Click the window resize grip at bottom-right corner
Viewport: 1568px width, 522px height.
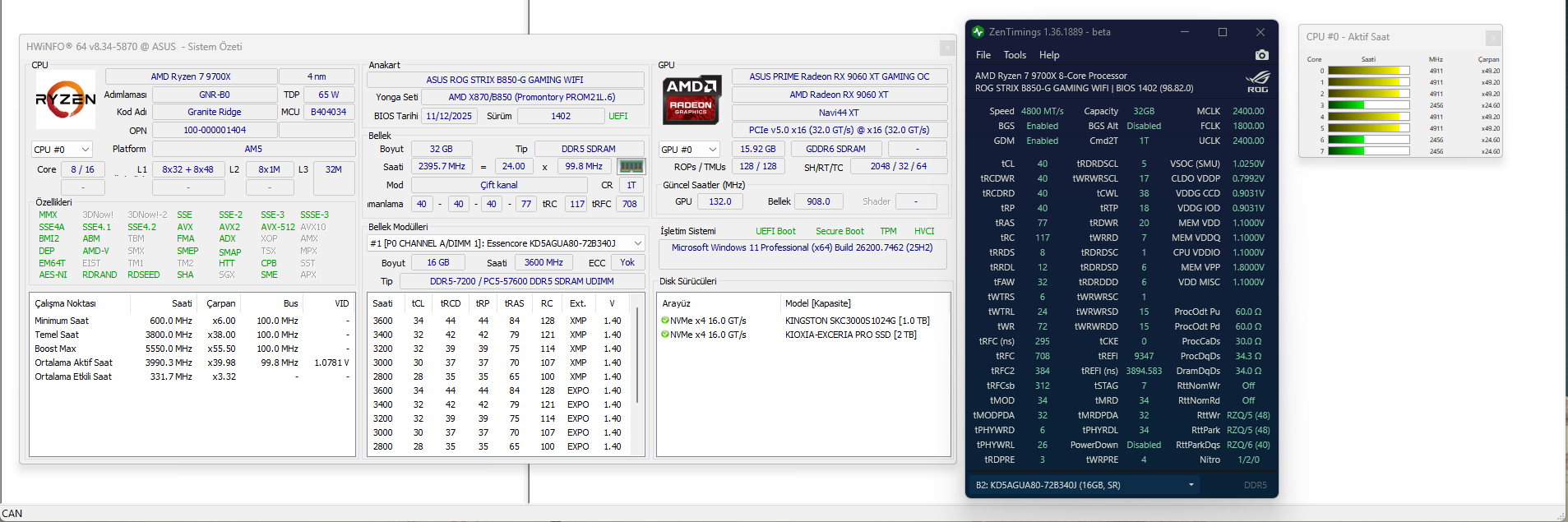tap(1561, 515)
